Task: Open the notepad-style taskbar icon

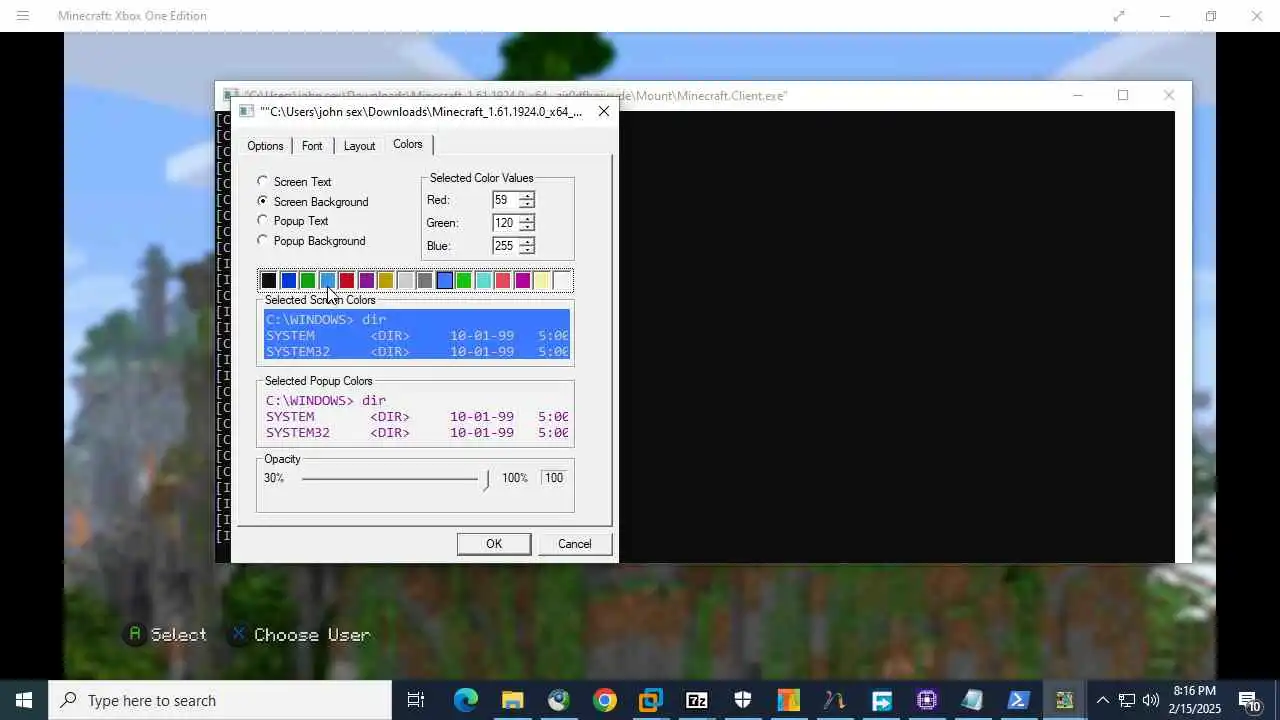Action: 972,700
